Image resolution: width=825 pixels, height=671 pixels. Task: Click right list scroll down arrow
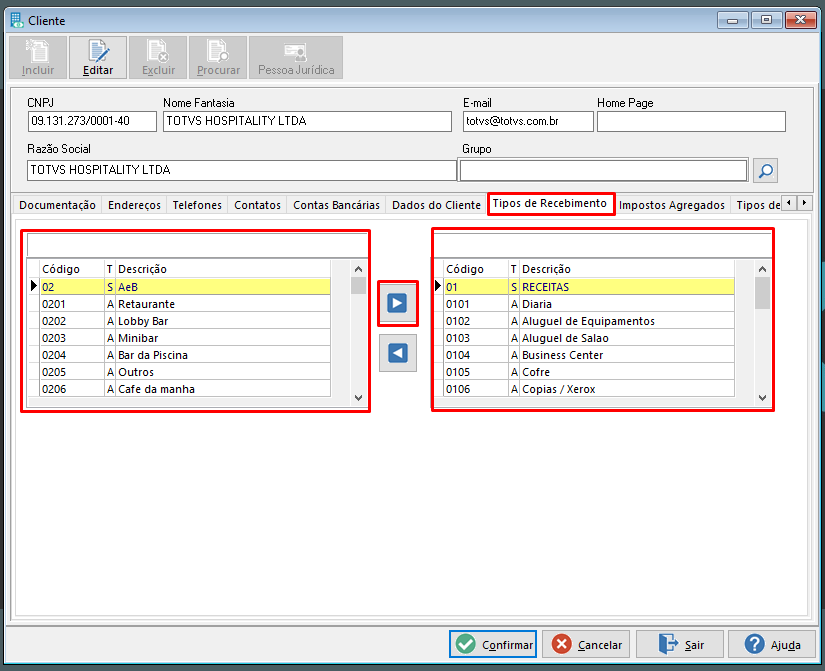click(762, 398)
